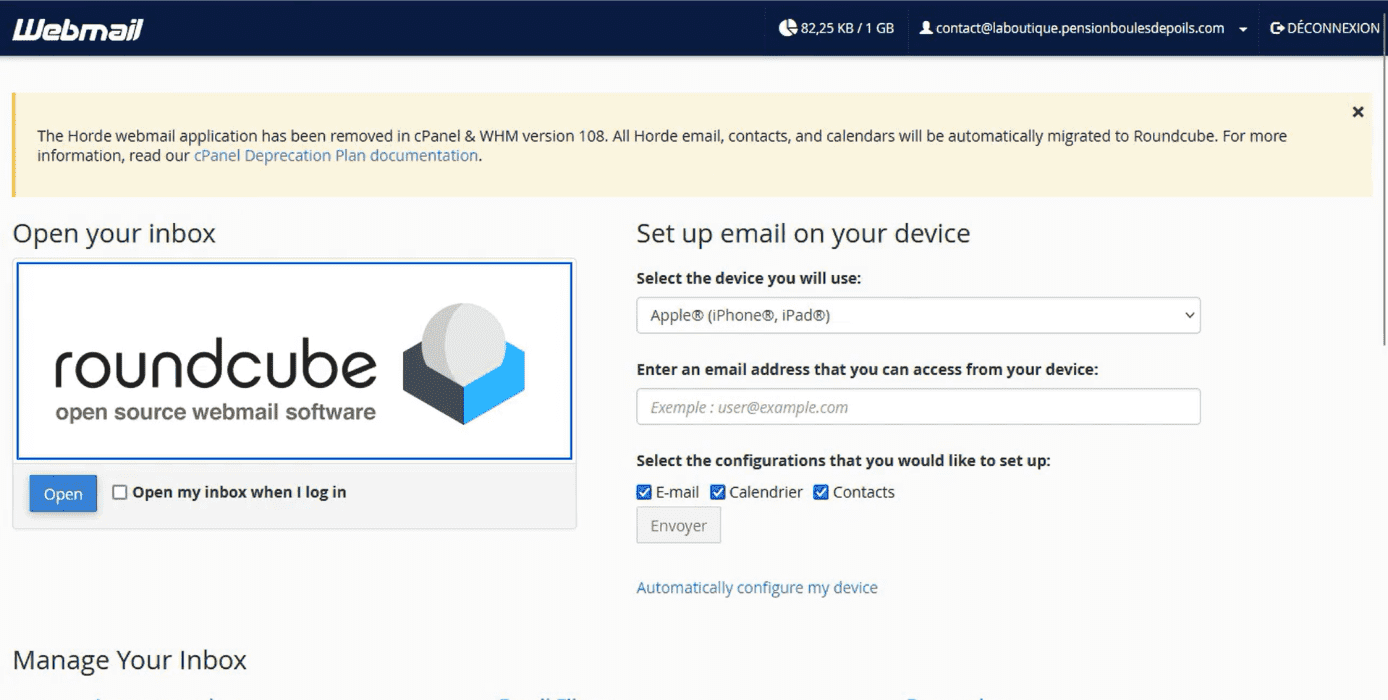Focus the email address input field
This screenshot has width=1388, height=700.
[x=918, y=407]
